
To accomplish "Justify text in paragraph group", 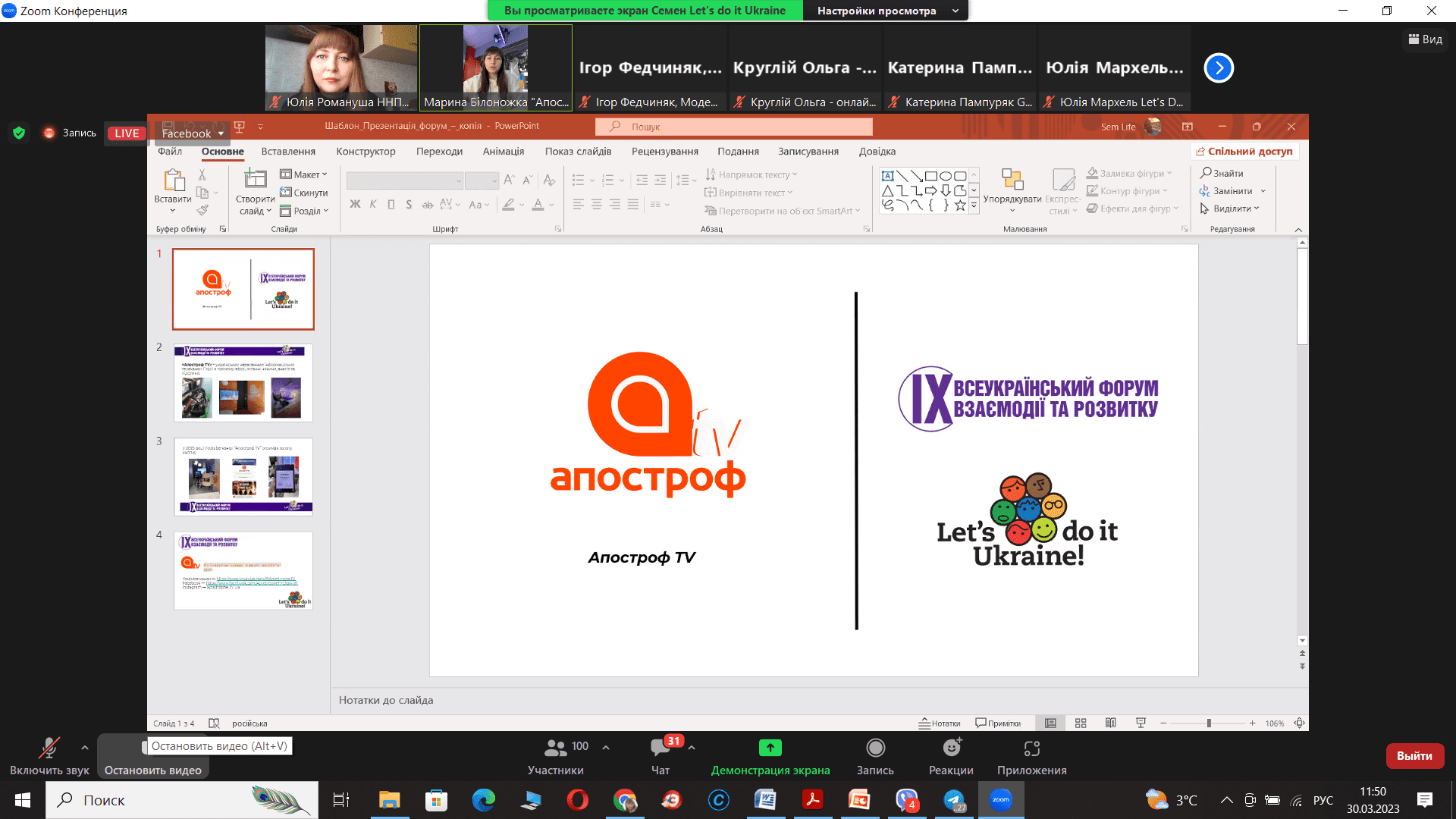I will [x=632, y=204].
